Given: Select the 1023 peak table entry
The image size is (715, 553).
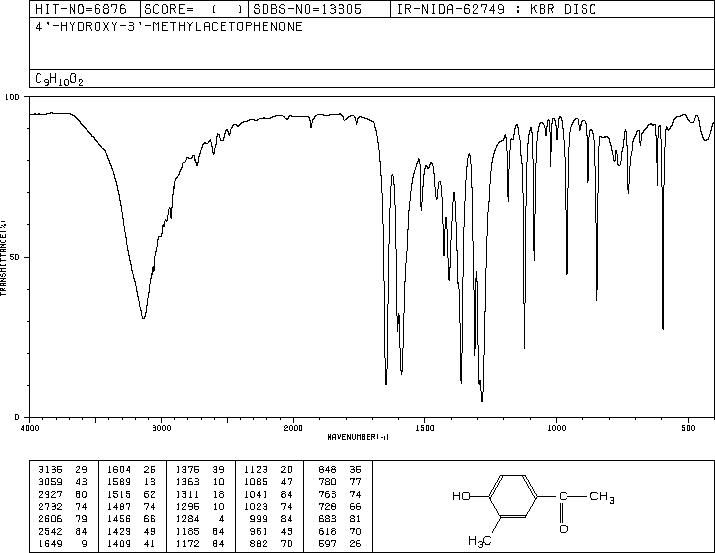Looking at the screenshot, I should click(x=268, y=506).
